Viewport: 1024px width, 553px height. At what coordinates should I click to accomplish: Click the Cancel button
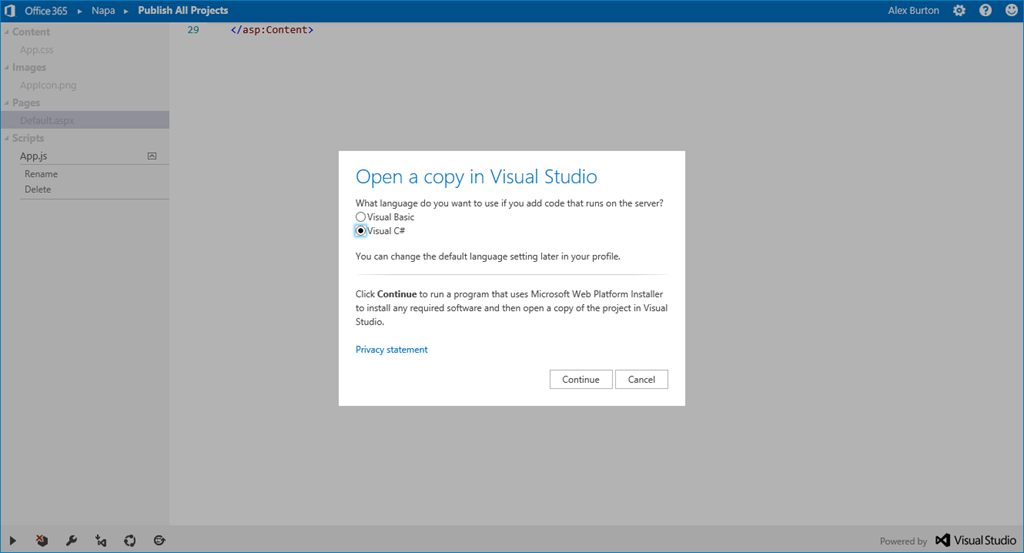641,379
